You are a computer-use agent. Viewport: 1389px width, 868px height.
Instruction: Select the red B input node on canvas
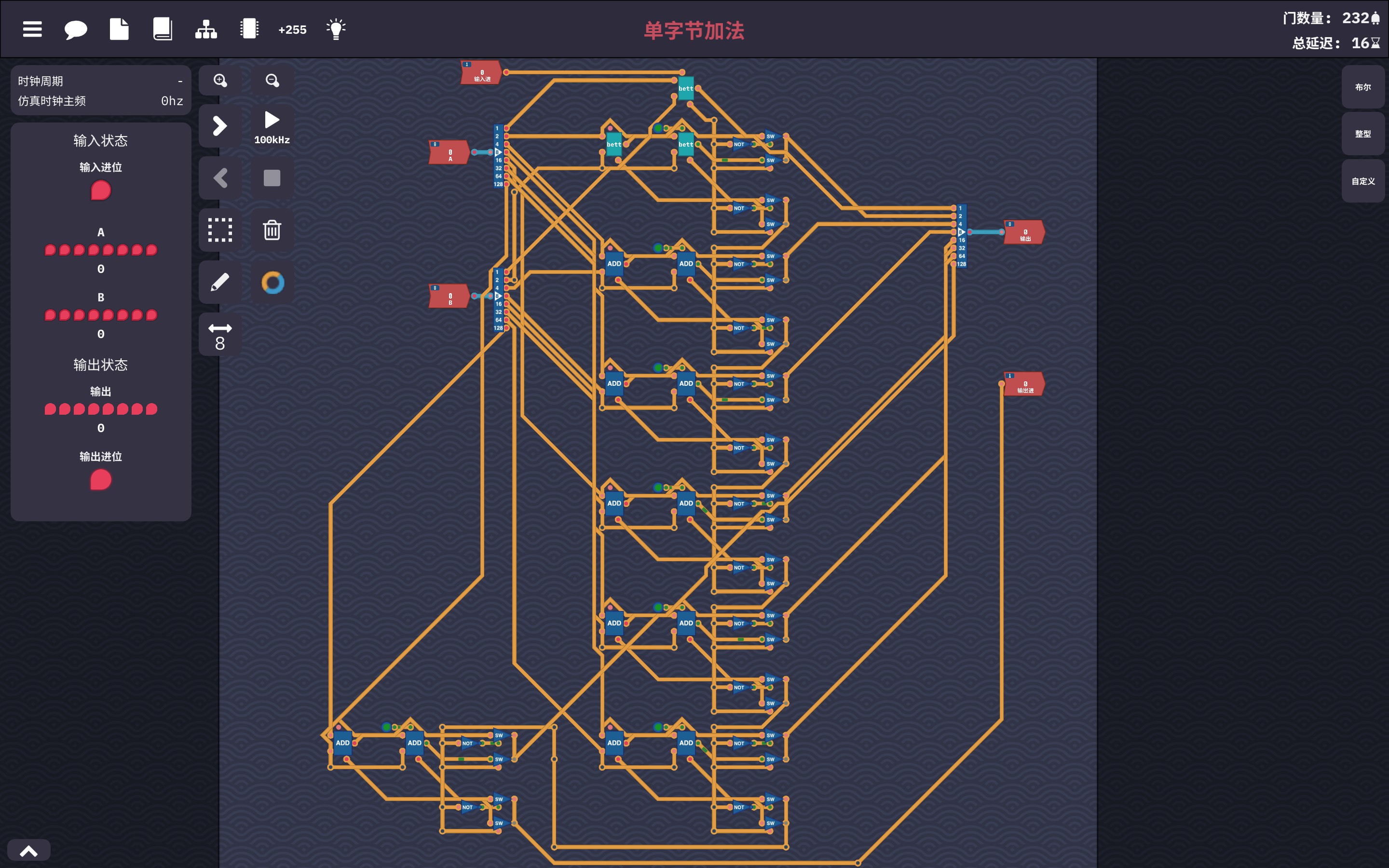click(x=449, y=296)
